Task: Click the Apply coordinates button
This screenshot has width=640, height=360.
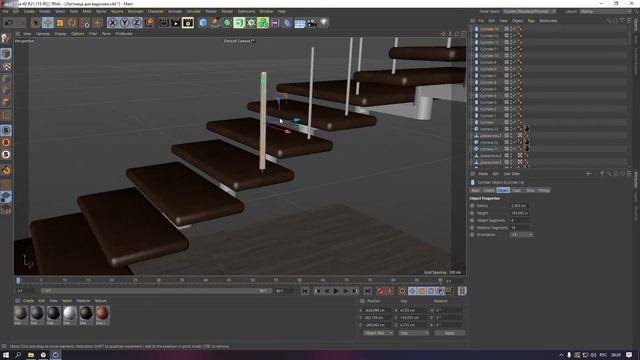Action: coord(449,333)
